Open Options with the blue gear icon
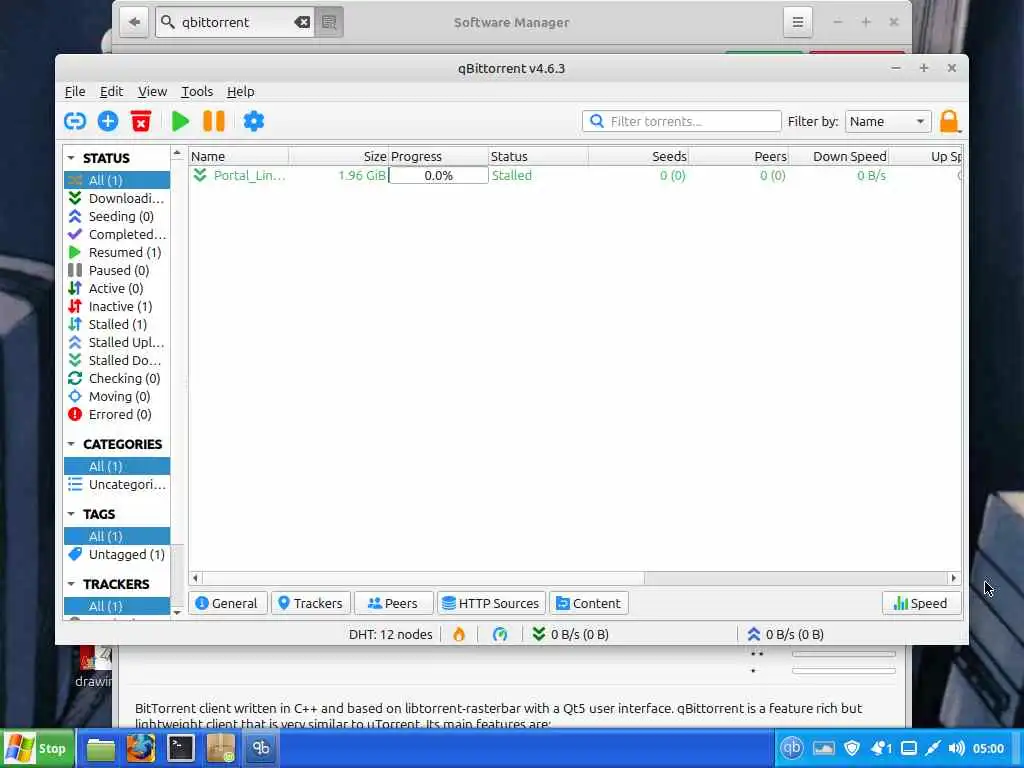 pos(253,121)
